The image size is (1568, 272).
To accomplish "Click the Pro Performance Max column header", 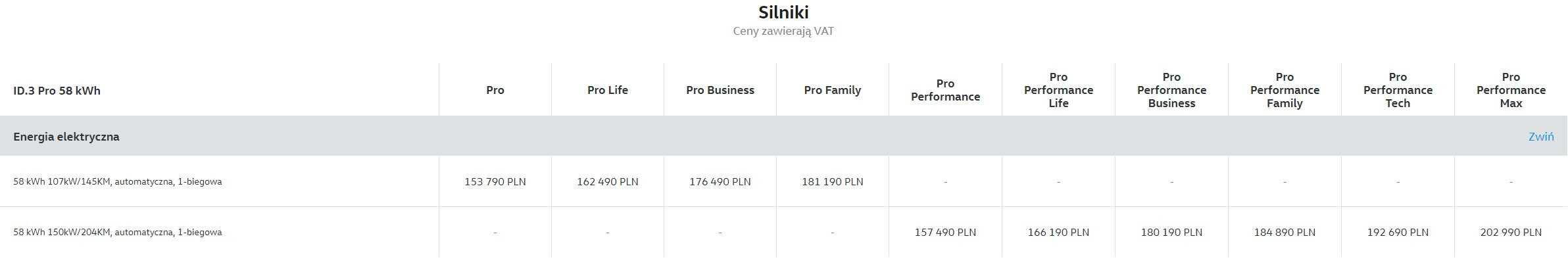I will 1511,90.
